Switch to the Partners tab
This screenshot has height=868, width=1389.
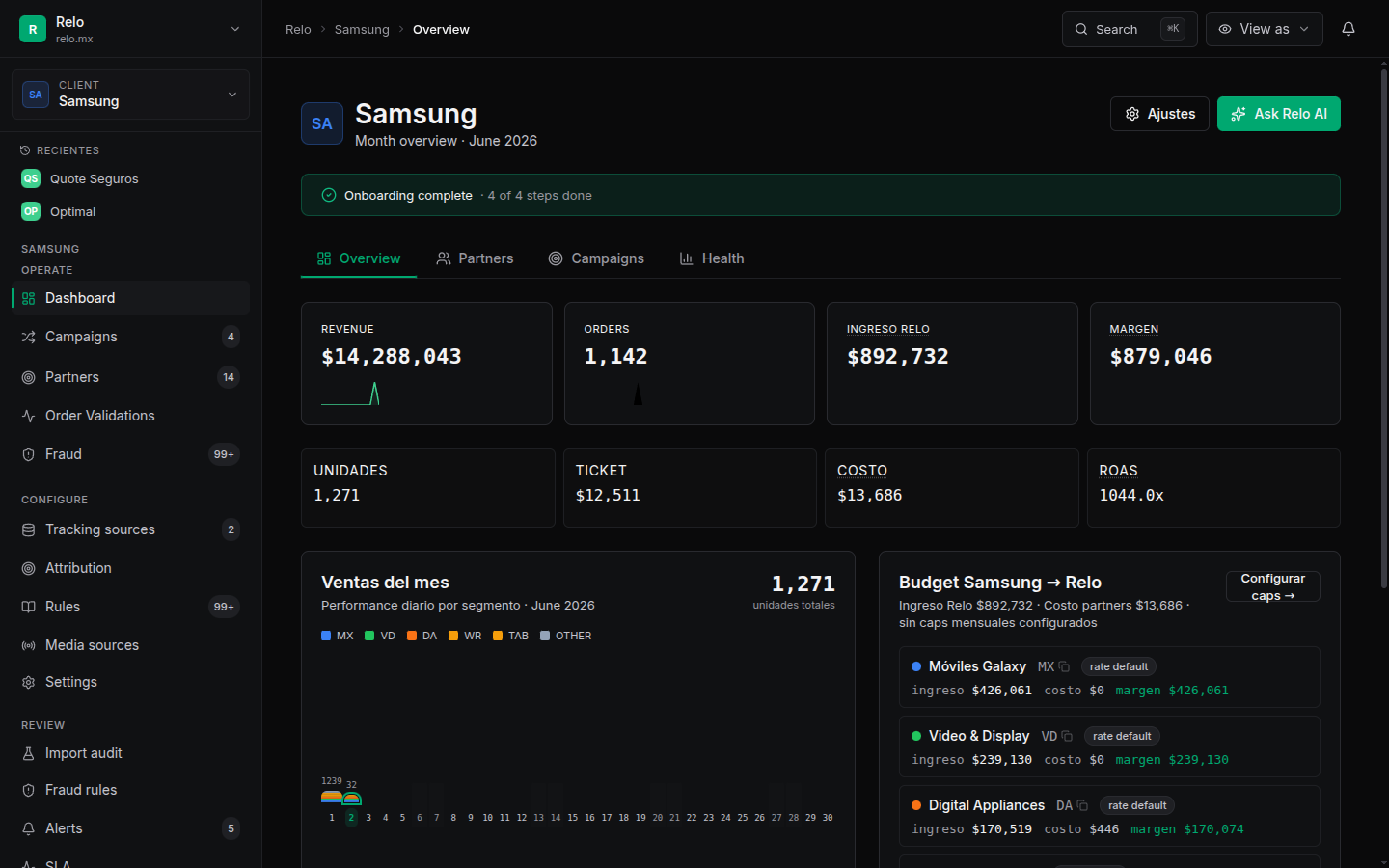(x=475, y=258)
